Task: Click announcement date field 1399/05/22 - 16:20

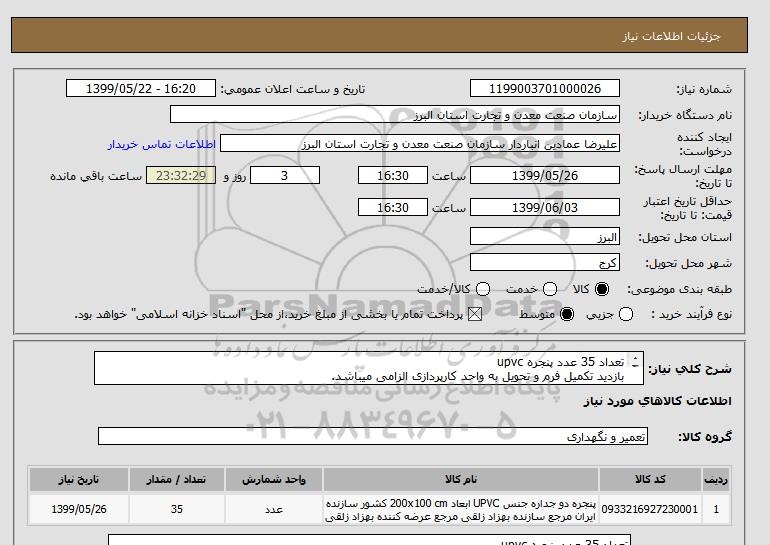Action: point(141,88)
